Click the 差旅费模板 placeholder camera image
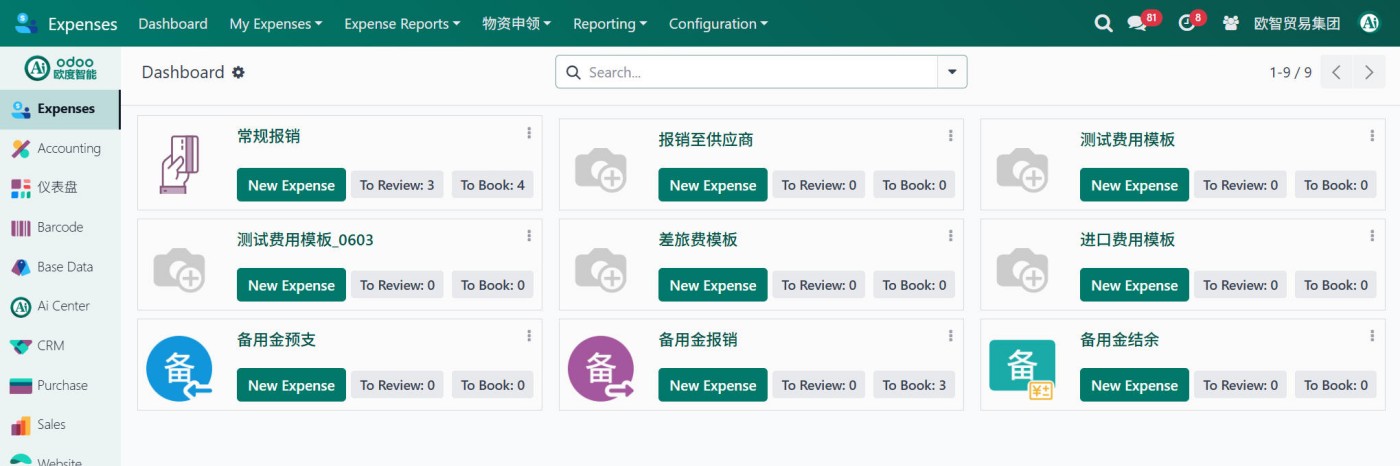Viewport: 1400px width, 466px height. [x=601, y=268]
